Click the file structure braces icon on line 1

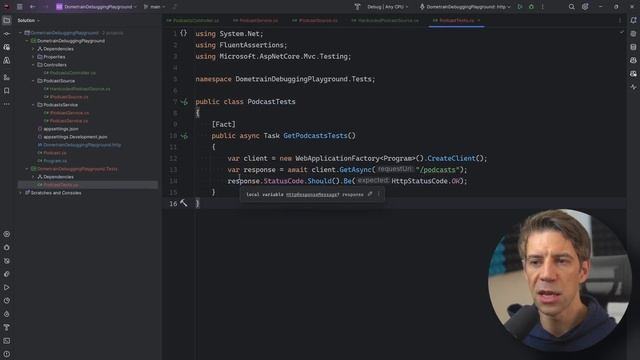(x=184, y=33)
